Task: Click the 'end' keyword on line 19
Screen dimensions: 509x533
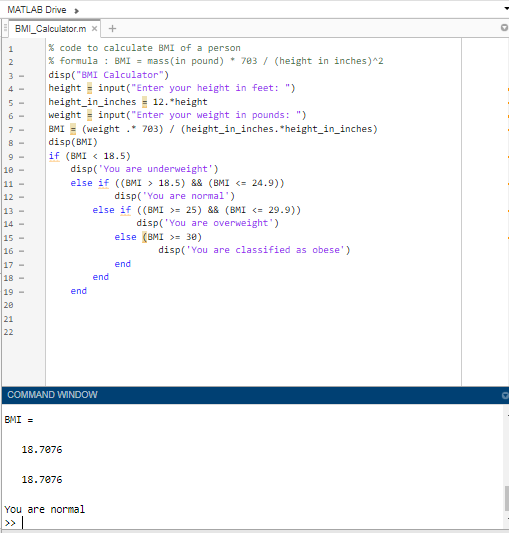Action: [79, 291]
